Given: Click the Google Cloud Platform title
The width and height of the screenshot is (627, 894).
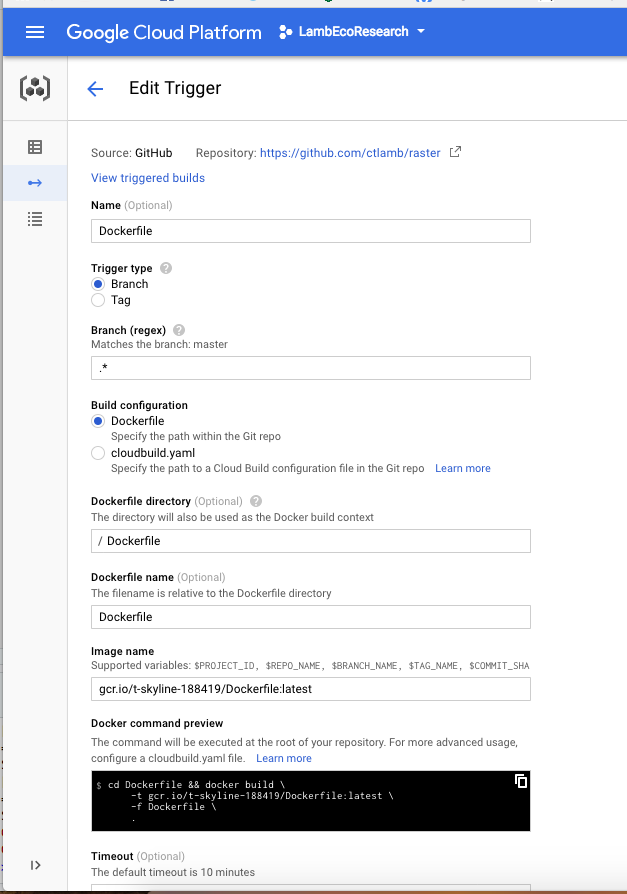Looking at the screenshot, I should coord(164,32).
